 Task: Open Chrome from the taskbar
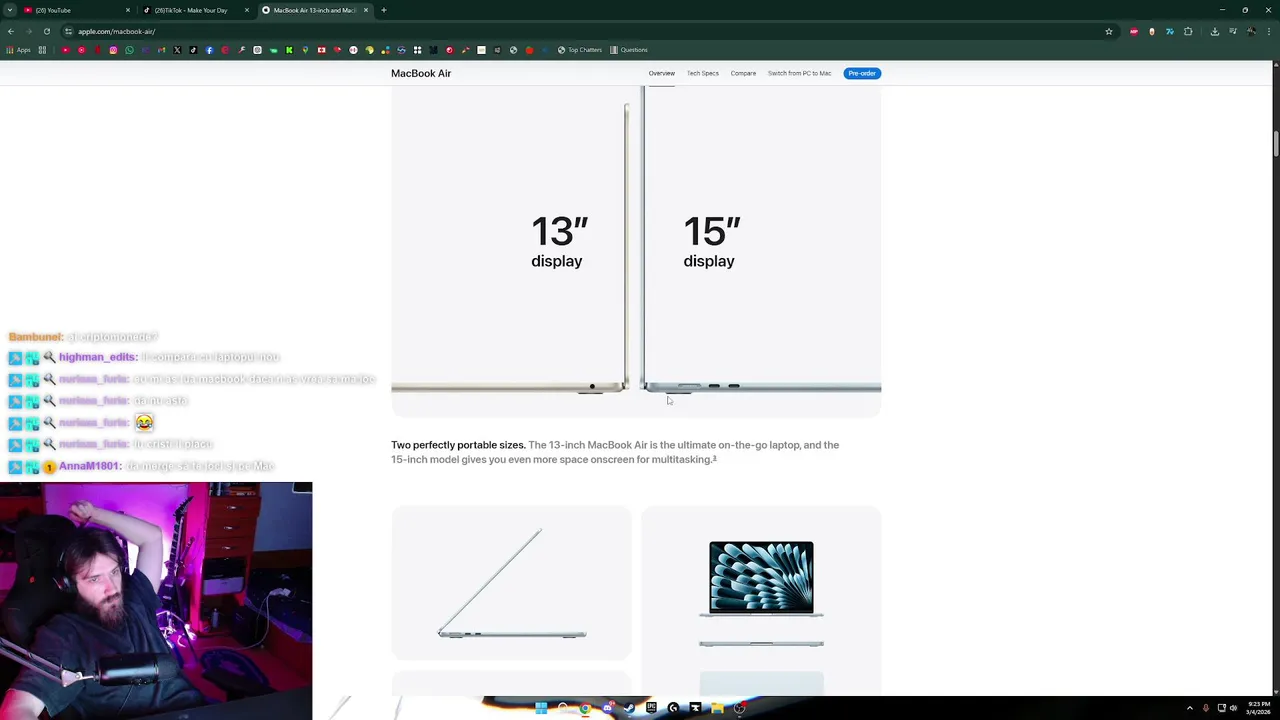(585, 708)
